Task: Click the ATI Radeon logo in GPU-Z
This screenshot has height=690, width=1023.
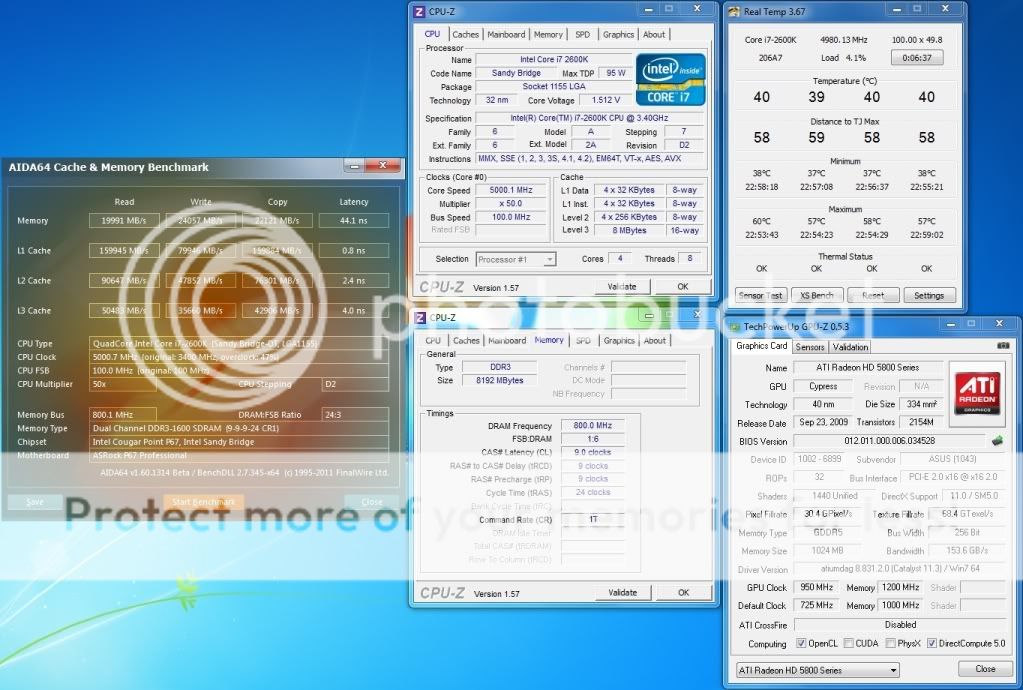Action: (x=976, y=392)
